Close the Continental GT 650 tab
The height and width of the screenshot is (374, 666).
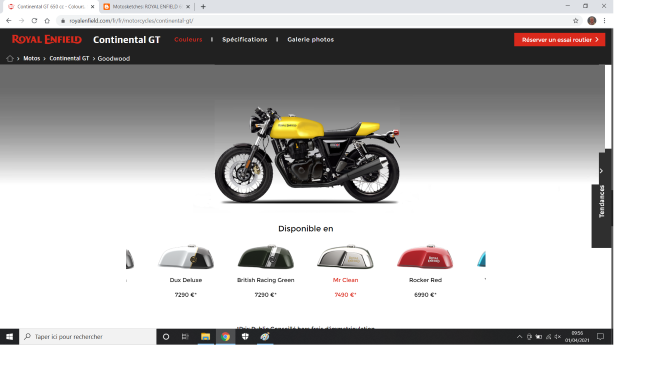coord(93,7)
